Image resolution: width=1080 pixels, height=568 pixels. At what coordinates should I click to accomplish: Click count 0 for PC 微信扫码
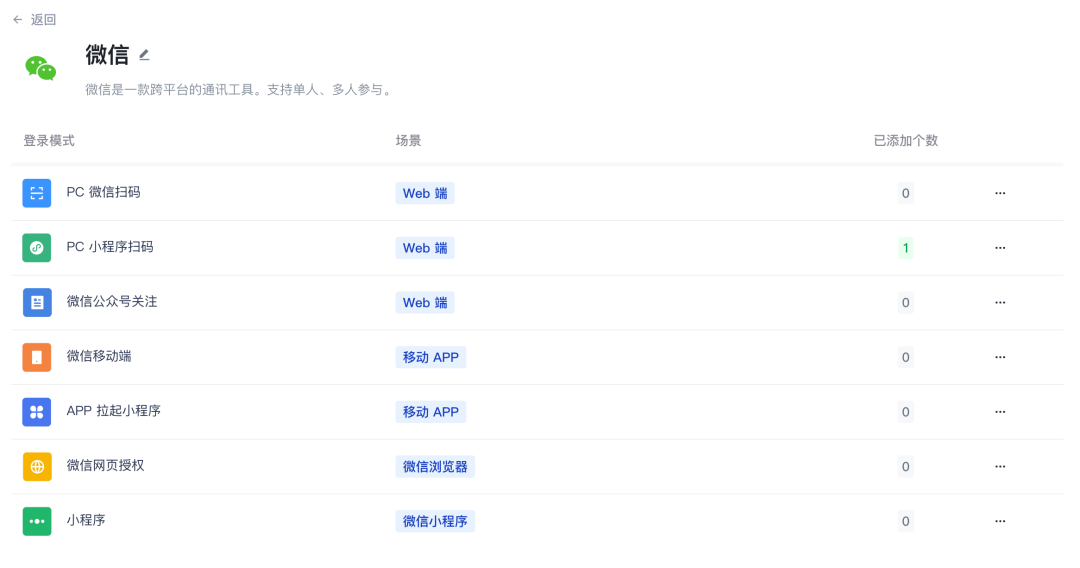[x=906, y=193]
